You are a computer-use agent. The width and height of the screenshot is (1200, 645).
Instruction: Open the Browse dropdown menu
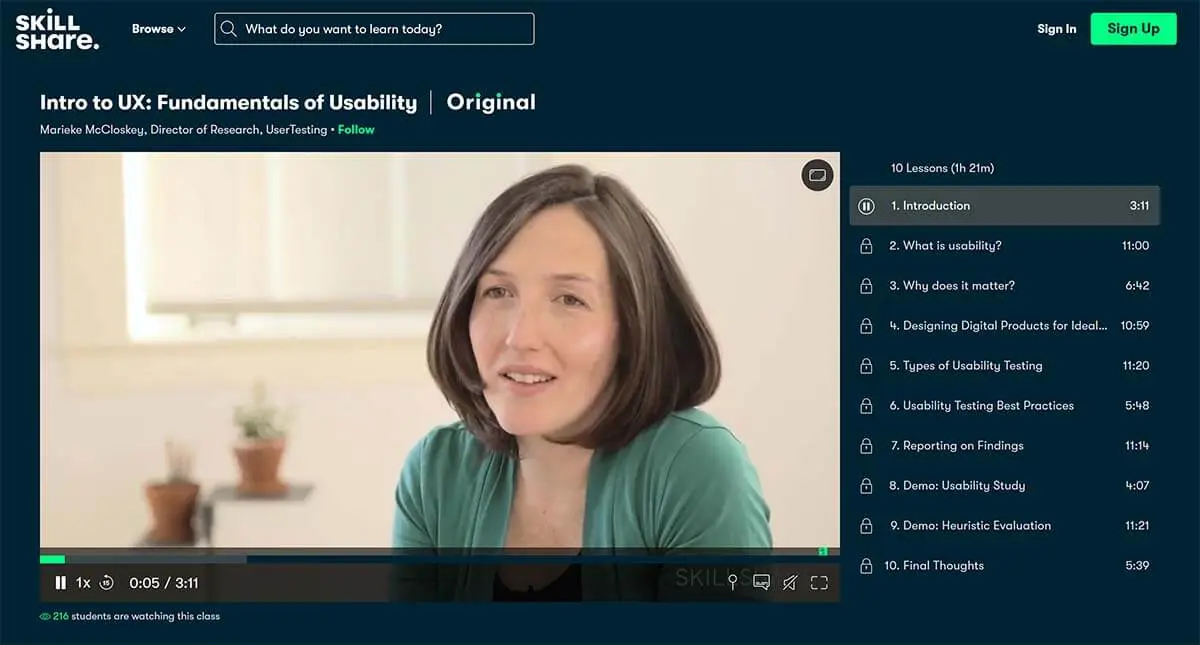159,29
